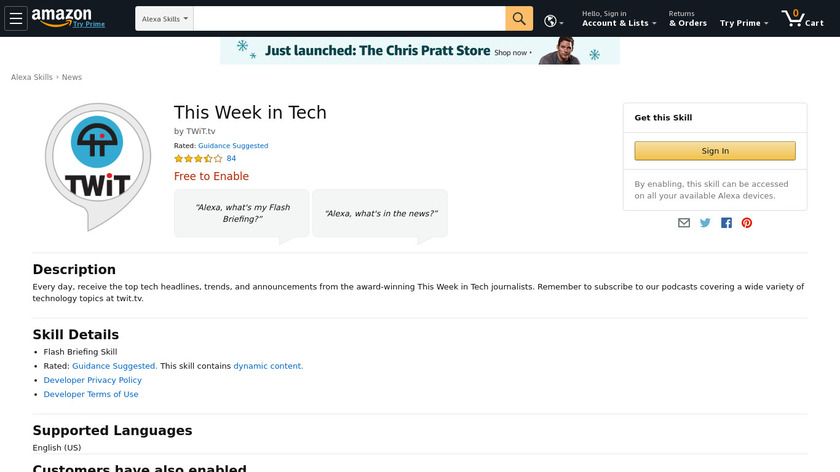Expand the Alexa Skills search category dropdown

pyautogui.click(x=164, y=19)
